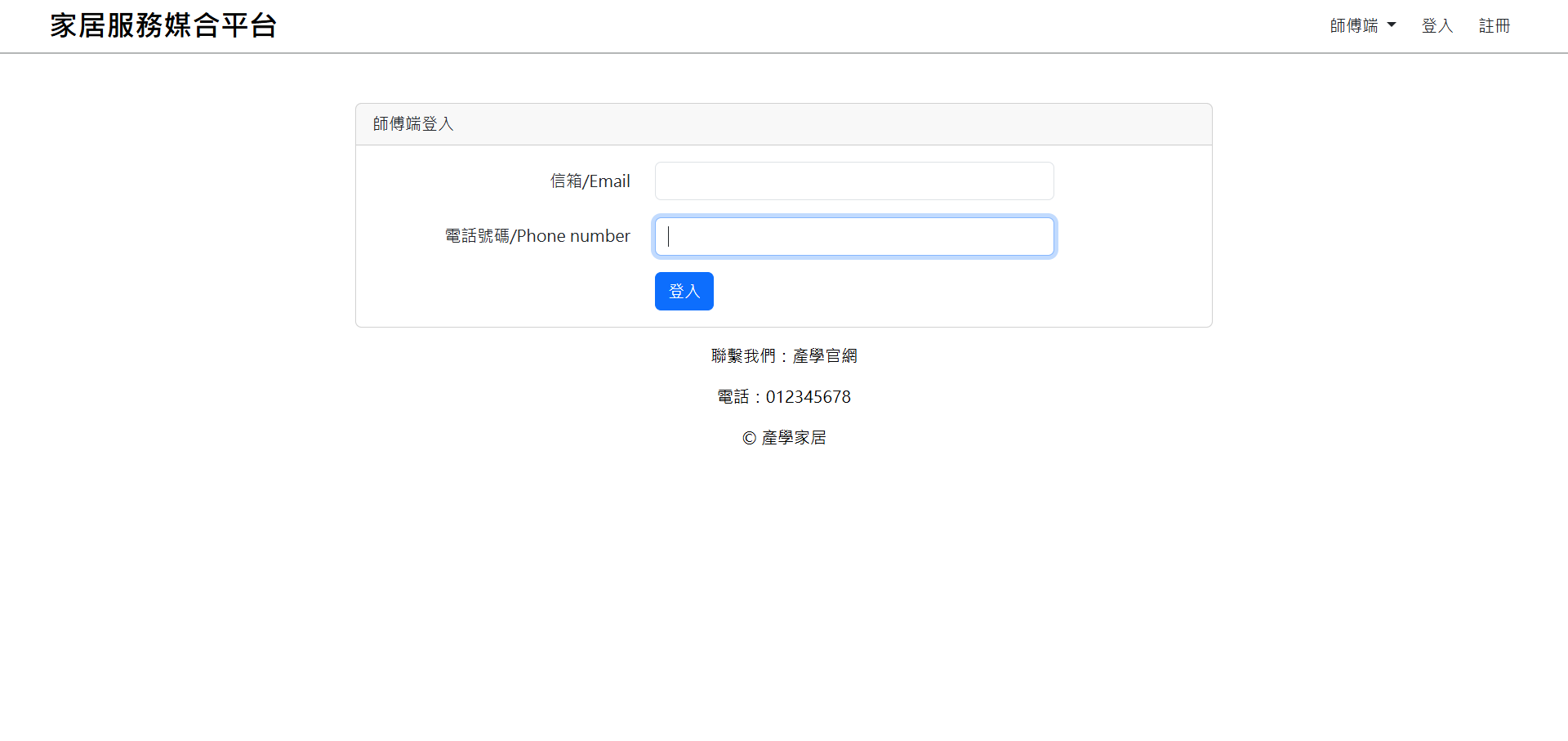Focus the 信箱/Email input field

854,181
